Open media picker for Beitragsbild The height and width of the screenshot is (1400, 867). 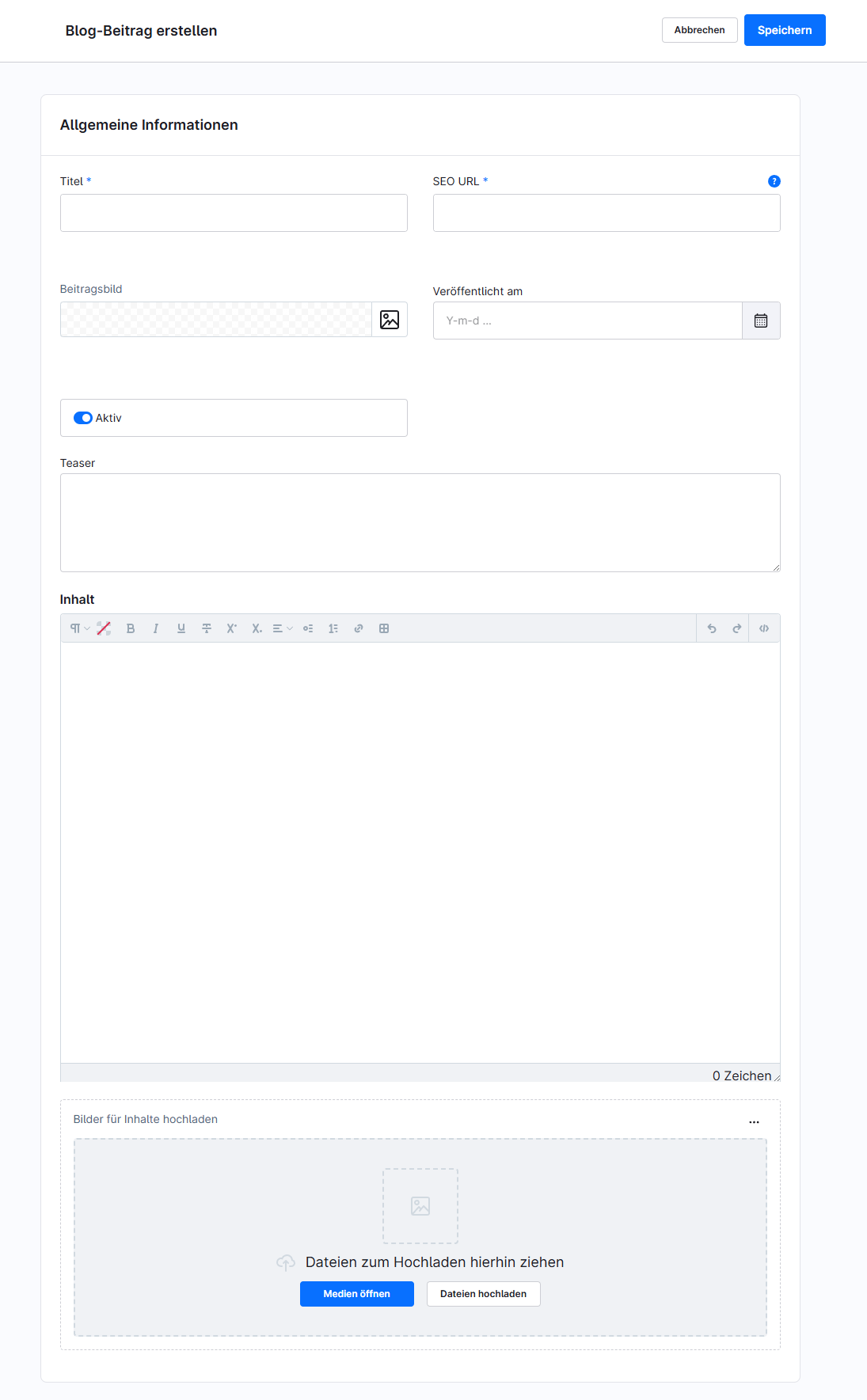(x=390, y=320)
